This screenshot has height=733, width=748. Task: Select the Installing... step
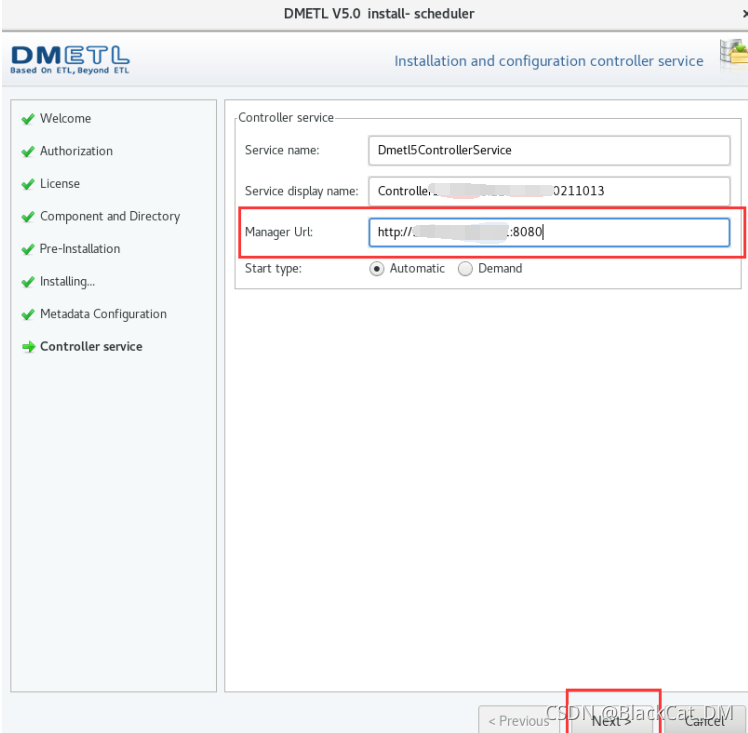67,282
